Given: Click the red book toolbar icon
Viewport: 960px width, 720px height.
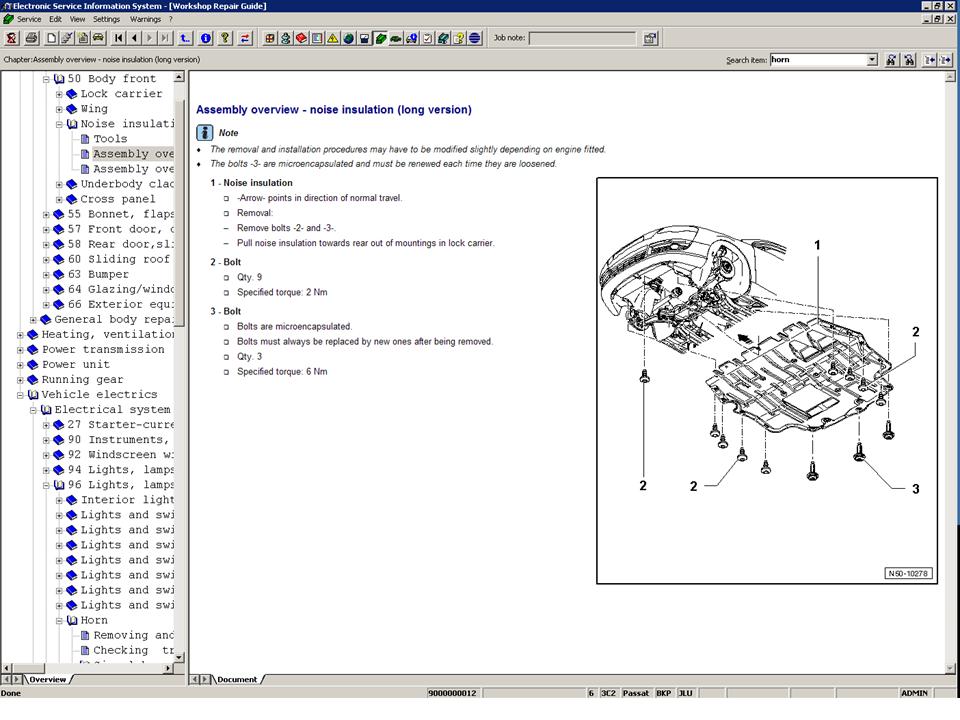Looking at the screenshot, I should click(x=301, y=38).
